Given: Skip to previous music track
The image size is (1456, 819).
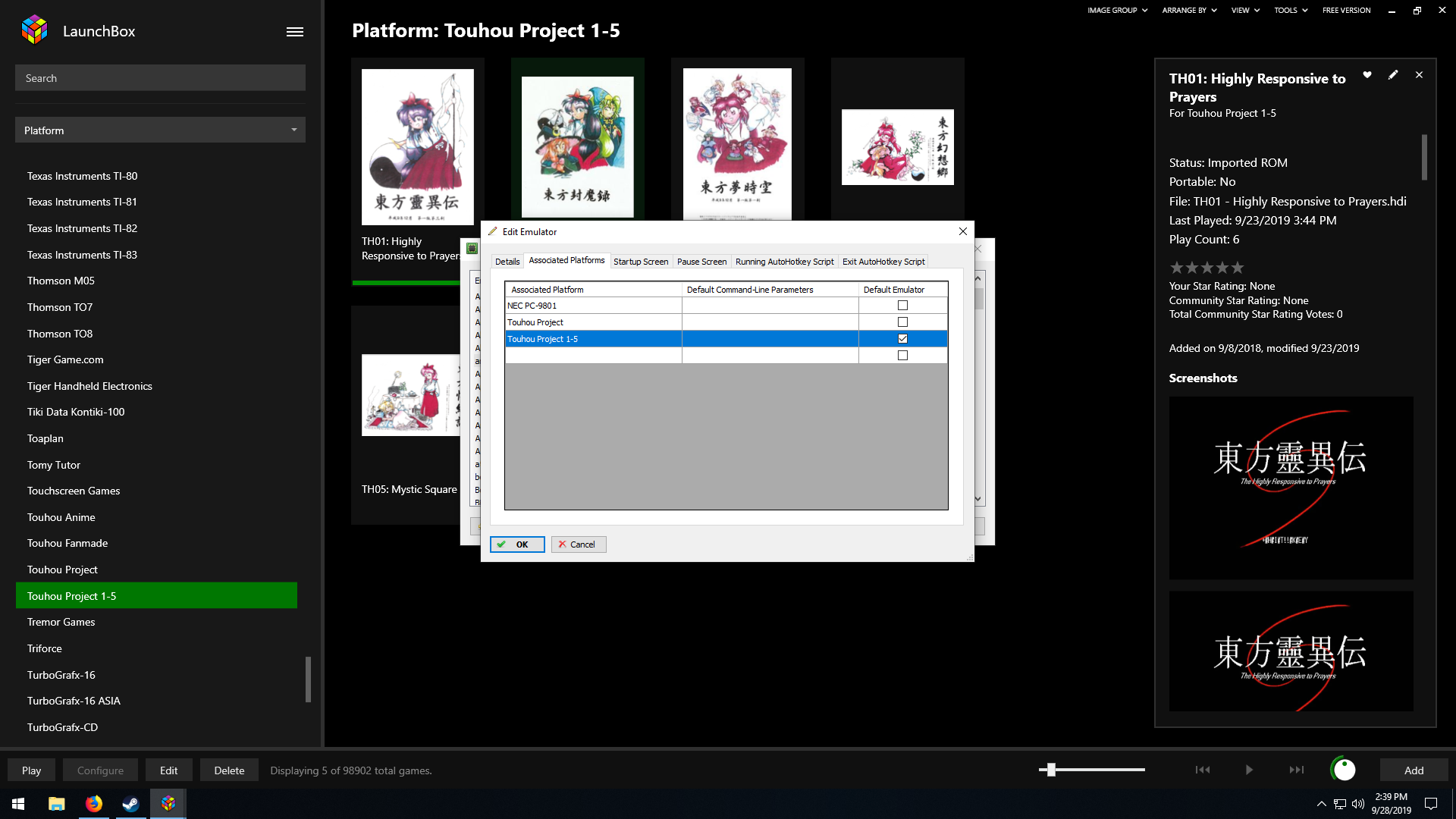Looking at the screenshot, I should point(1203,770).
